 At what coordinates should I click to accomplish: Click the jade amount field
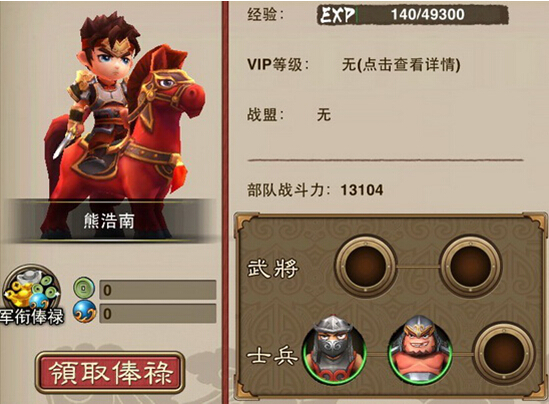[158, 313]
